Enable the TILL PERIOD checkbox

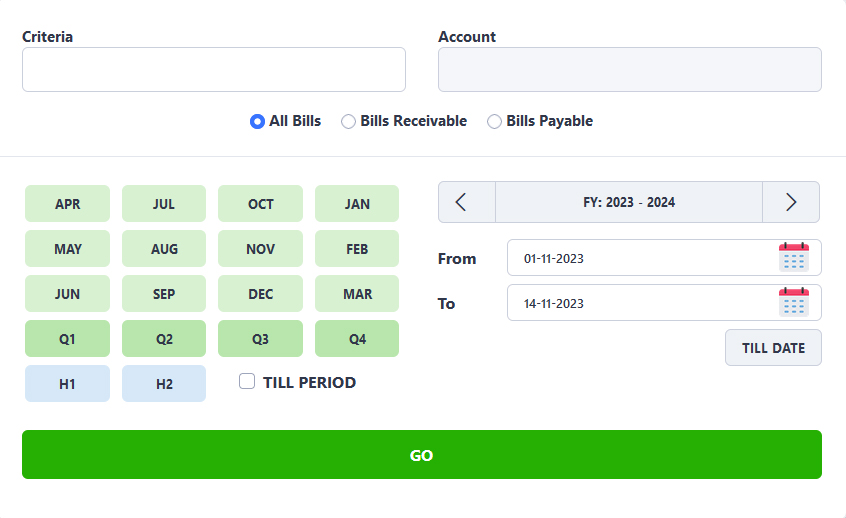tap(247, 381)
